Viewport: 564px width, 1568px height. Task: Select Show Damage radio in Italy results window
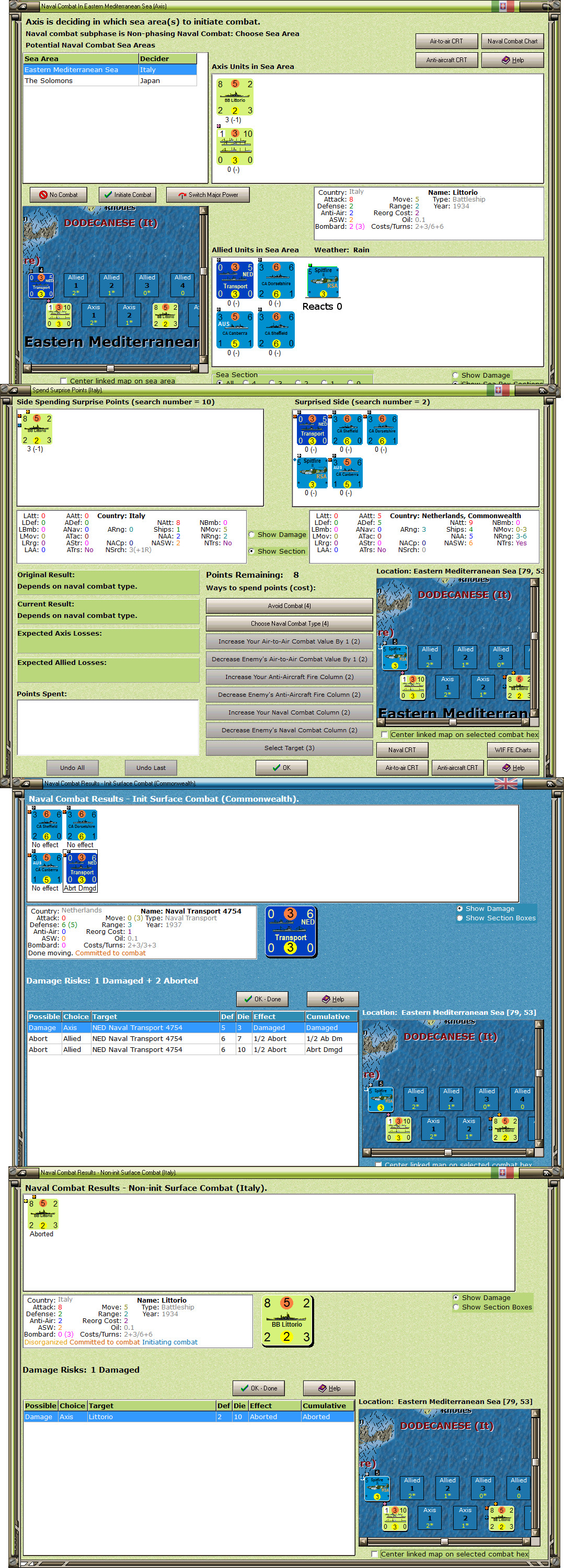456,1297
